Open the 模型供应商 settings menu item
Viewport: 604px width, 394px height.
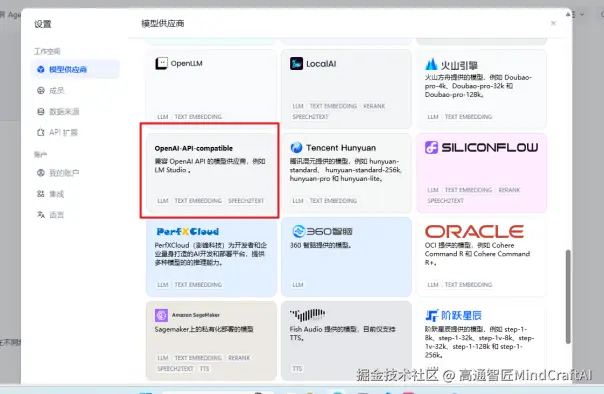(75, 69)
